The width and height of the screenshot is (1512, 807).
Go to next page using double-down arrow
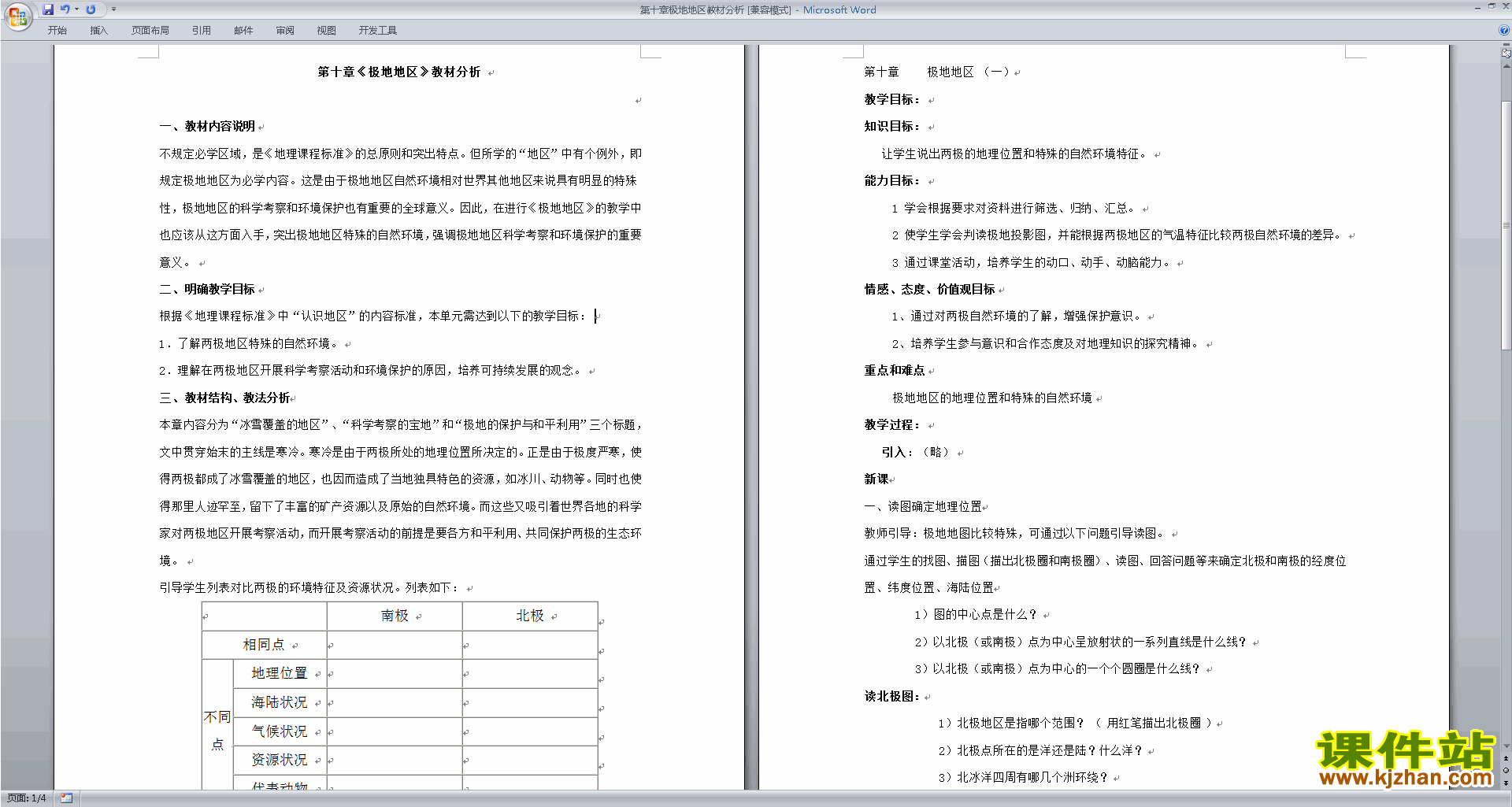(x=1506, y=783)
